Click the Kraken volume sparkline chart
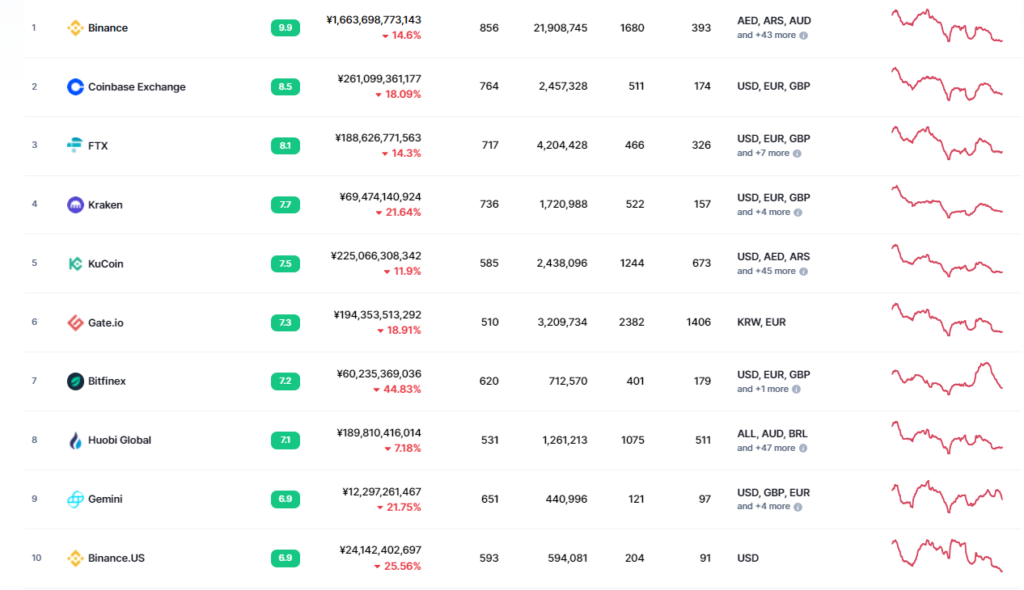The height and width of the screenshot is (590, 1024). coord(947,203)
